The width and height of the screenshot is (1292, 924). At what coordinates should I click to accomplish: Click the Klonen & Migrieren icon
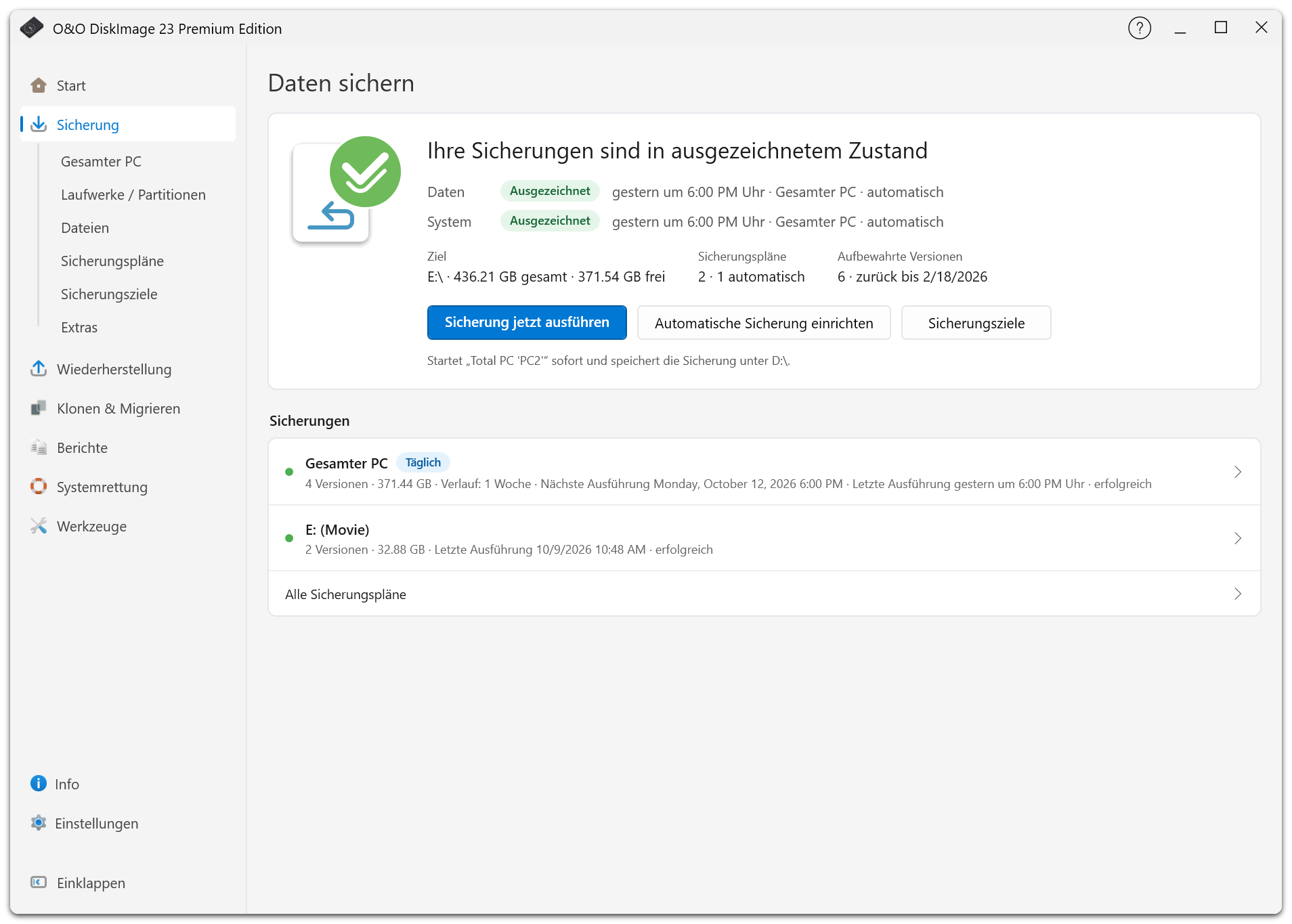point(39,408)
